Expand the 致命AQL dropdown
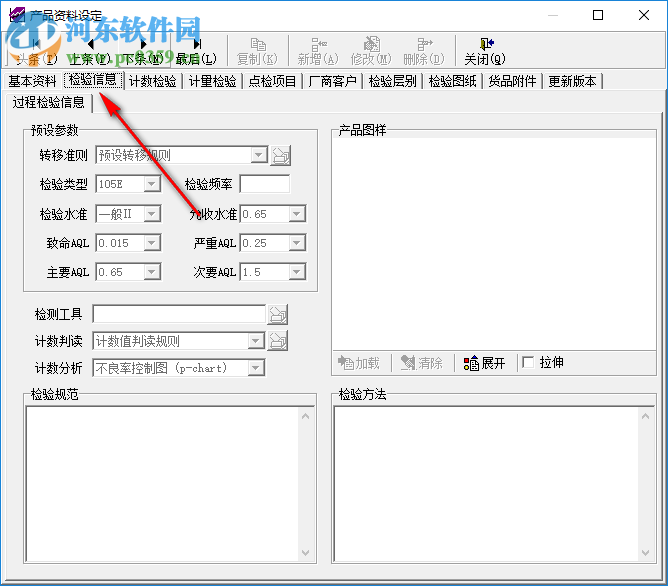Viewport: 668px width, 586px height. pyautogui.click(x=152, y=243)
